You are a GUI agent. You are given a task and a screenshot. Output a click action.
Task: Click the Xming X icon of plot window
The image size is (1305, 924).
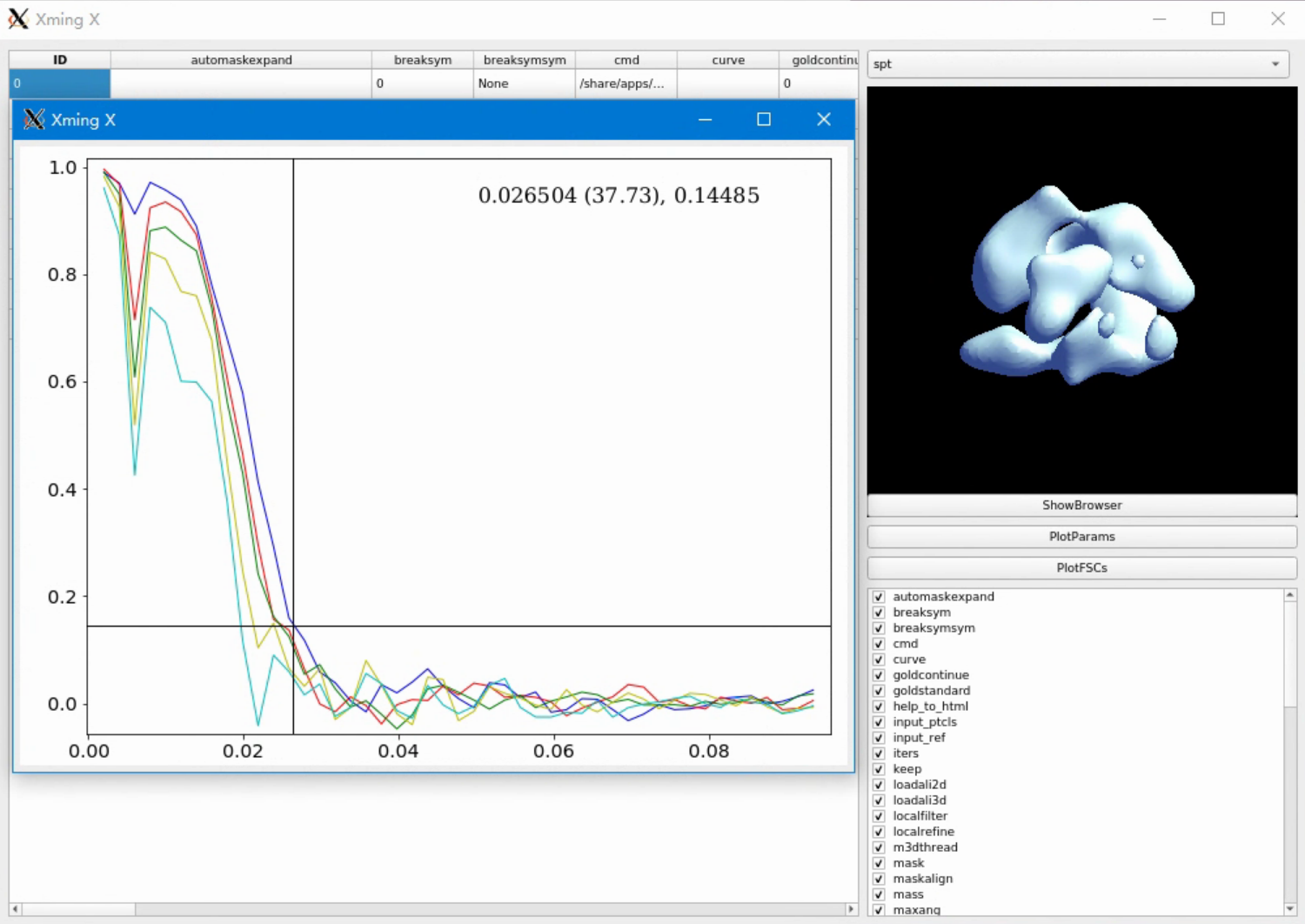coord(34,119)
